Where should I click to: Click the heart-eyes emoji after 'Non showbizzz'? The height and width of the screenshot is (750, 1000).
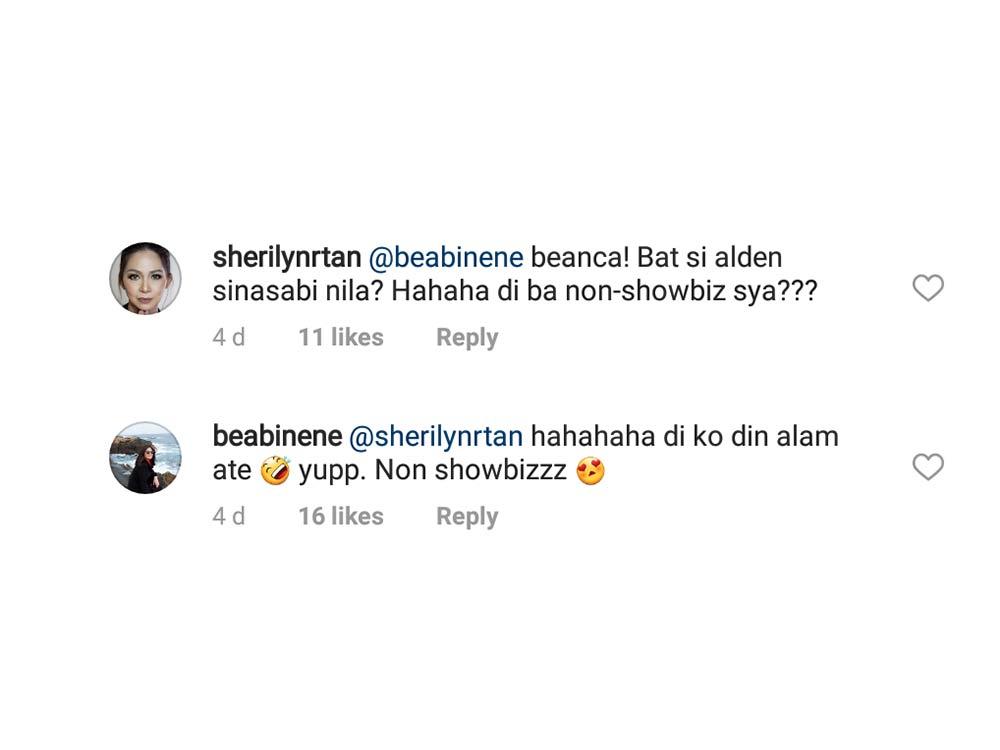coord(591,470)
